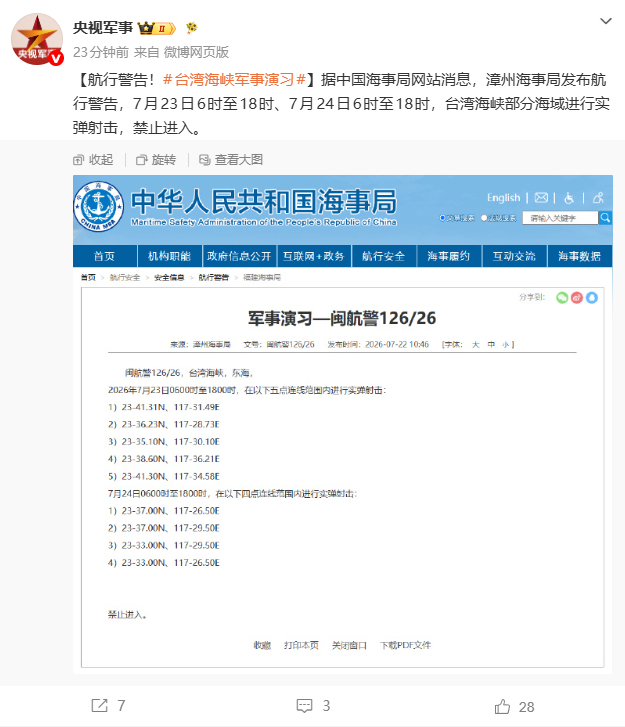Open the 互联网+政务 navigation tab
This screenshot has width=625, height=727.
(x=314, y=256)
